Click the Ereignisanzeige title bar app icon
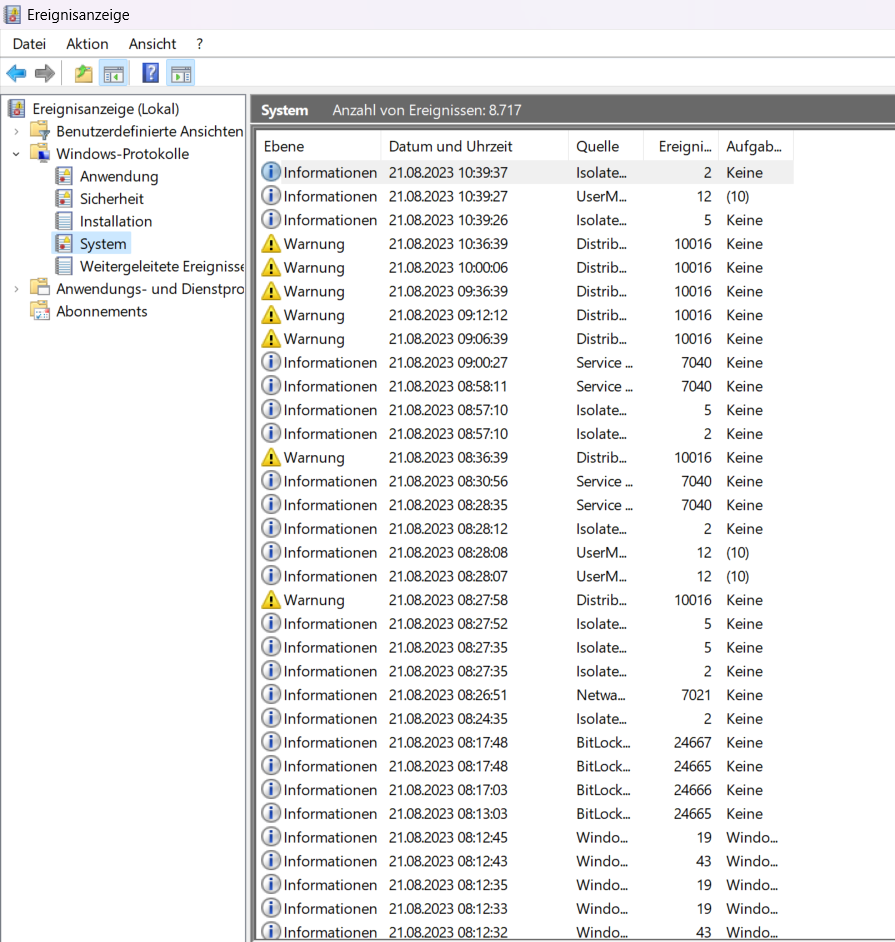895x942 pixels. (12, 14)
